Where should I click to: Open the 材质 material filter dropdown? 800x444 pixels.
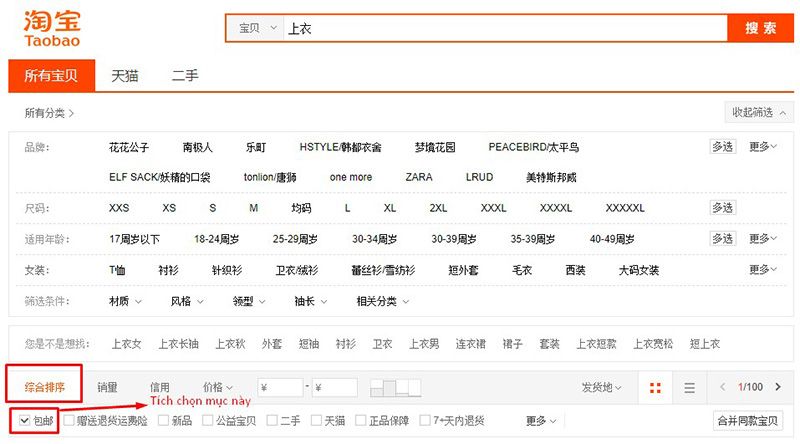(x=125, y=301)
